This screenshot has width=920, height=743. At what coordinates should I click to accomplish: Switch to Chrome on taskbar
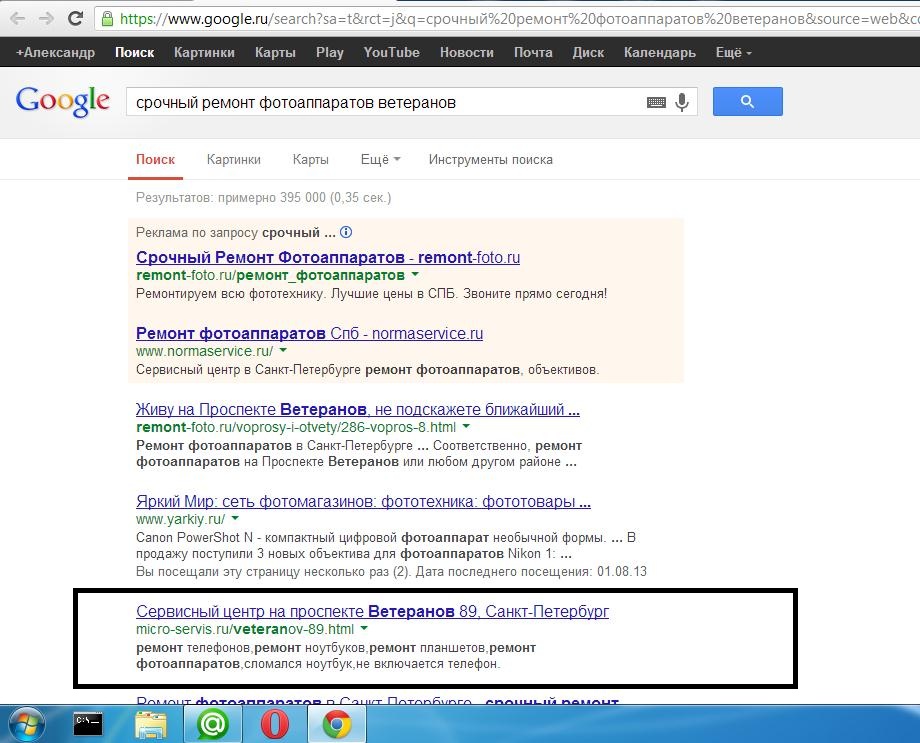tap(337, 724)
